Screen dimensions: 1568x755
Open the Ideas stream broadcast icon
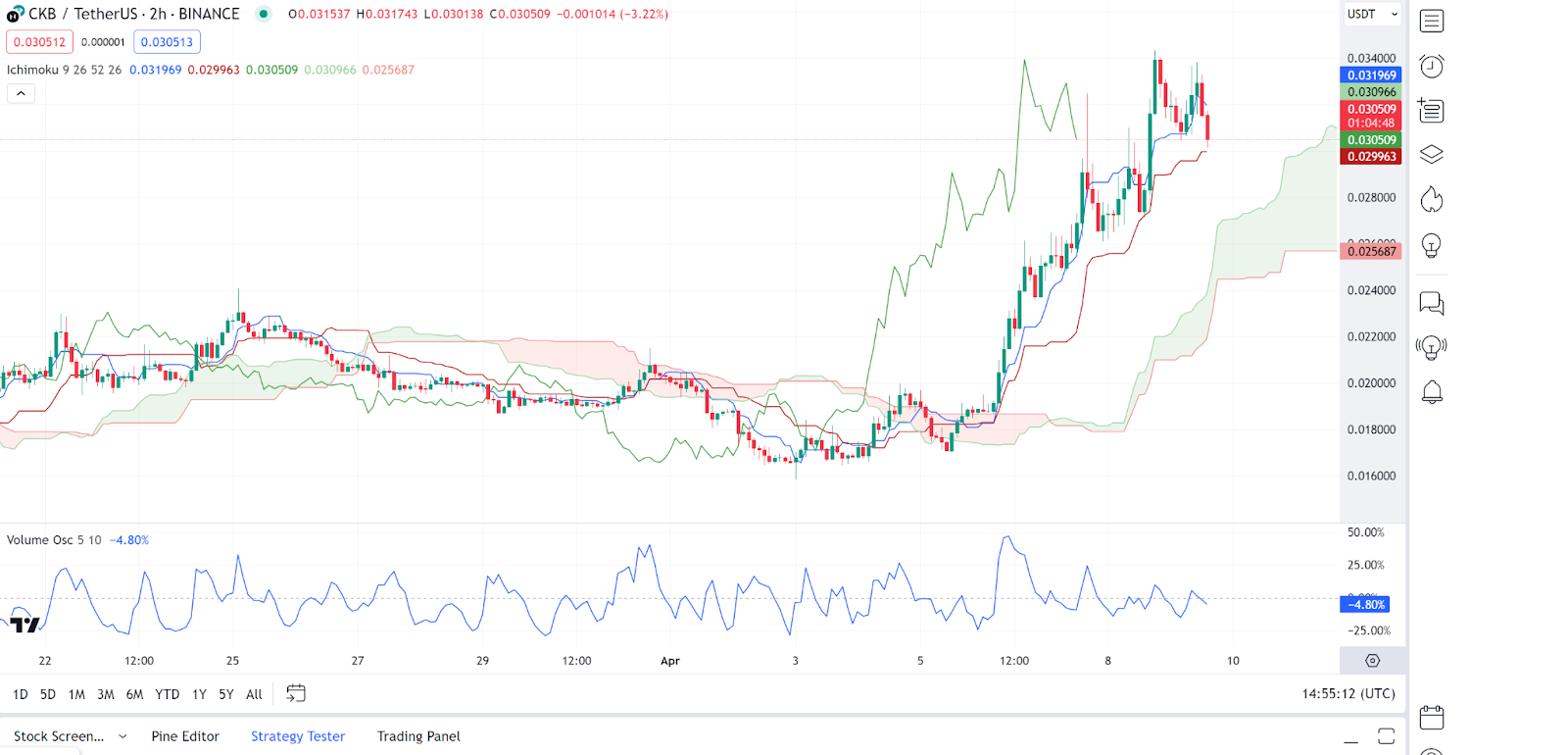(1432, 347)
